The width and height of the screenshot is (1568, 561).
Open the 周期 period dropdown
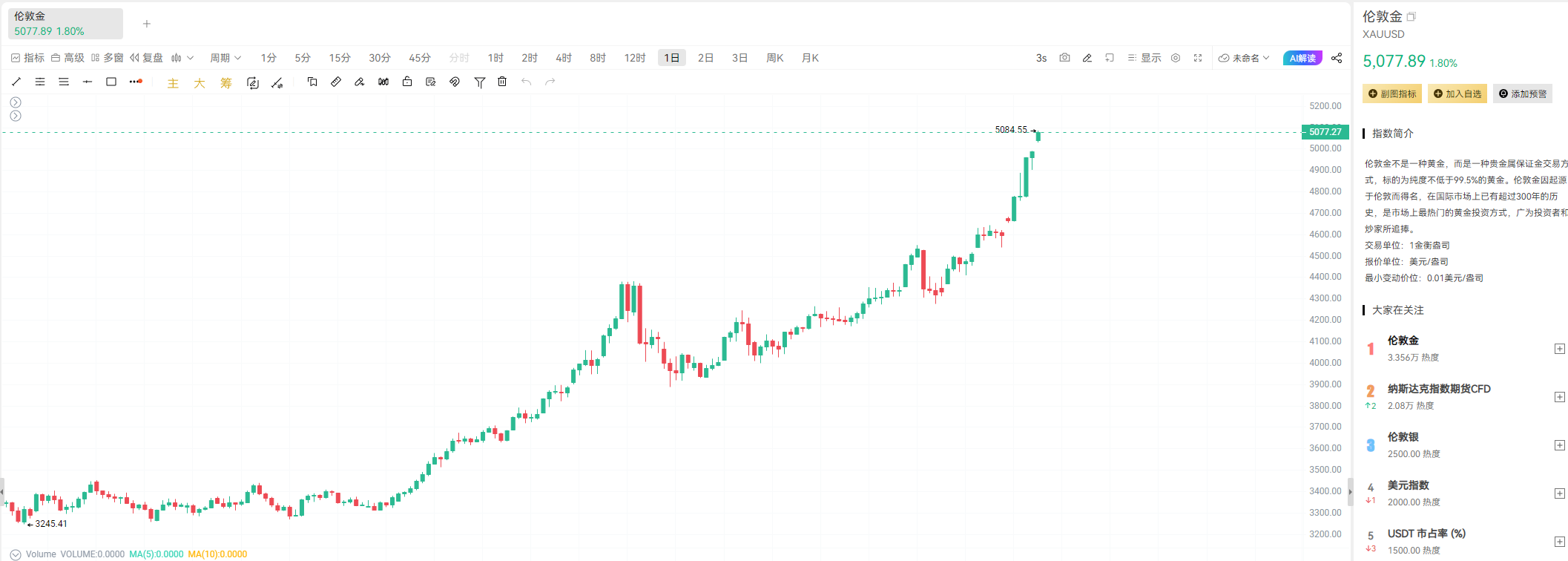[x=225, y=58]
